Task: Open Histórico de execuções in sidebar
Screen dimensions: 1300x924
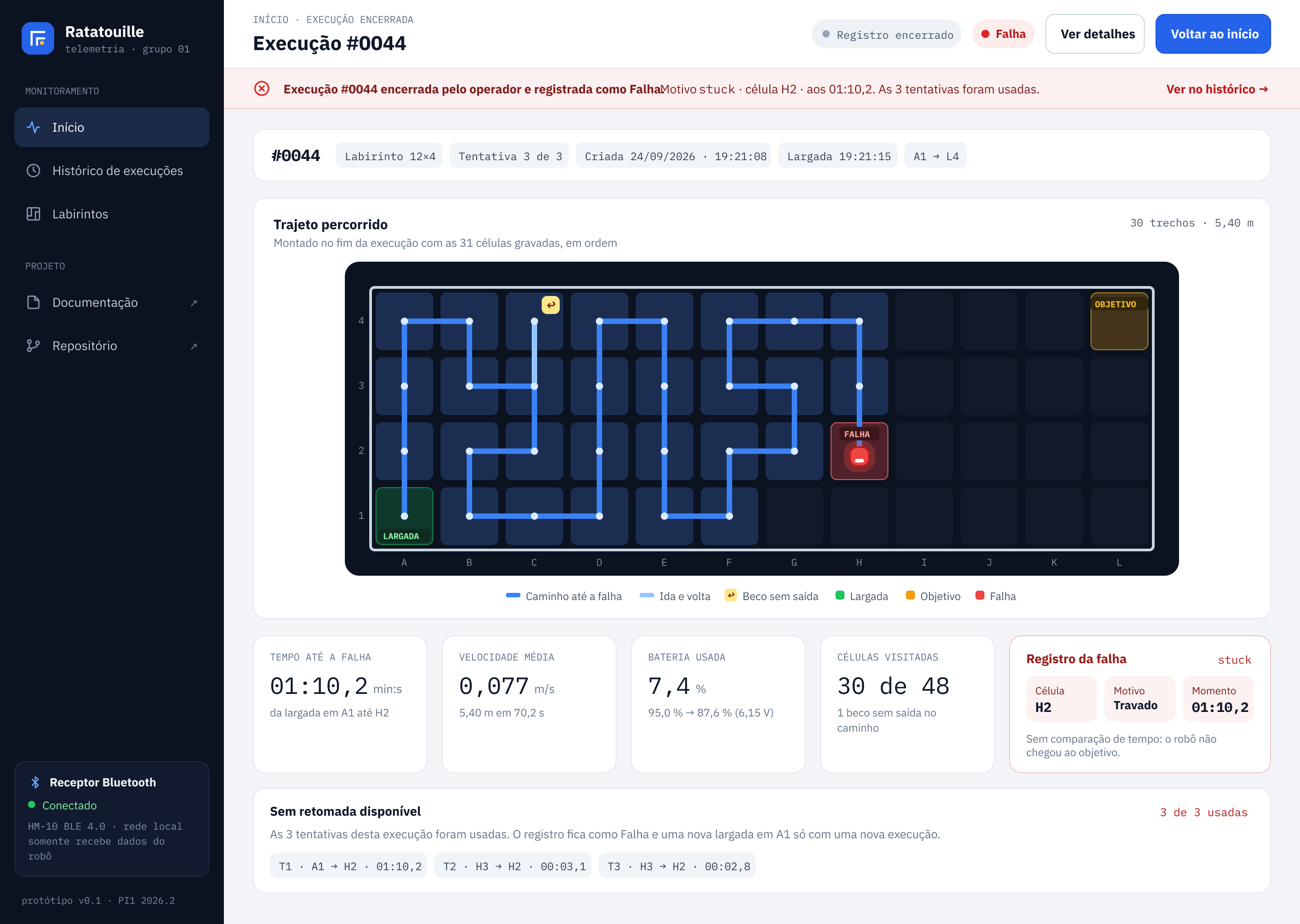Action: coord(111,171)
